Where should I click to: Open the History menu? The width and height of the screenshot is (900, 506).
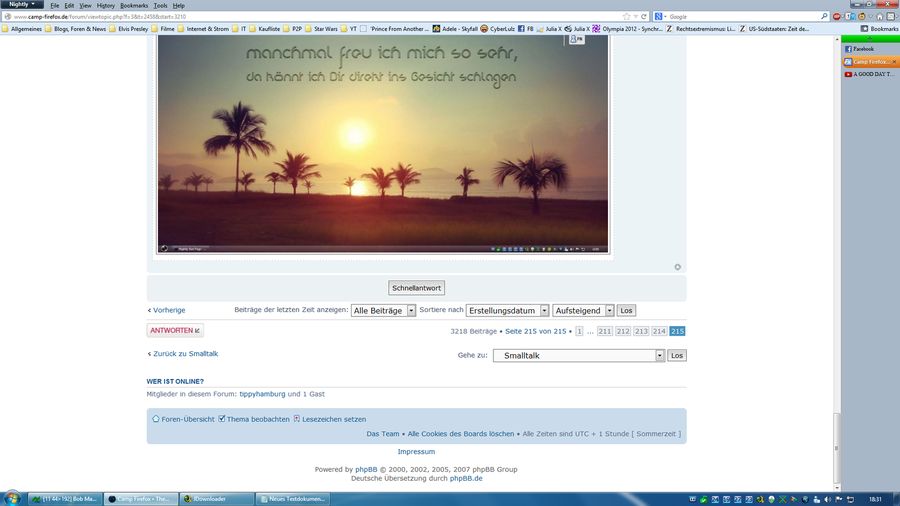[x=105, y=5]
